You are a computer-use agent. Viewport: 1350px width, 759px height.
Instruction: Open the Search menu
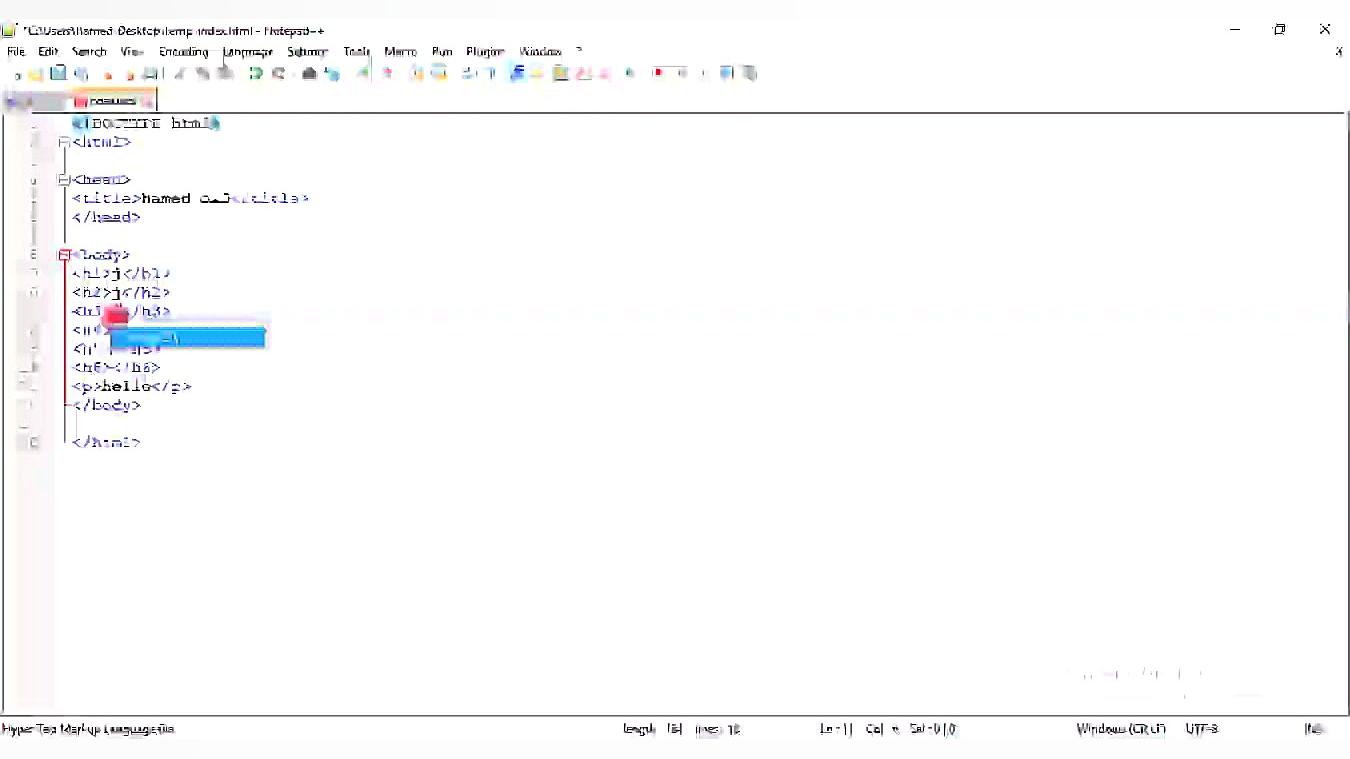coord(89,52)
